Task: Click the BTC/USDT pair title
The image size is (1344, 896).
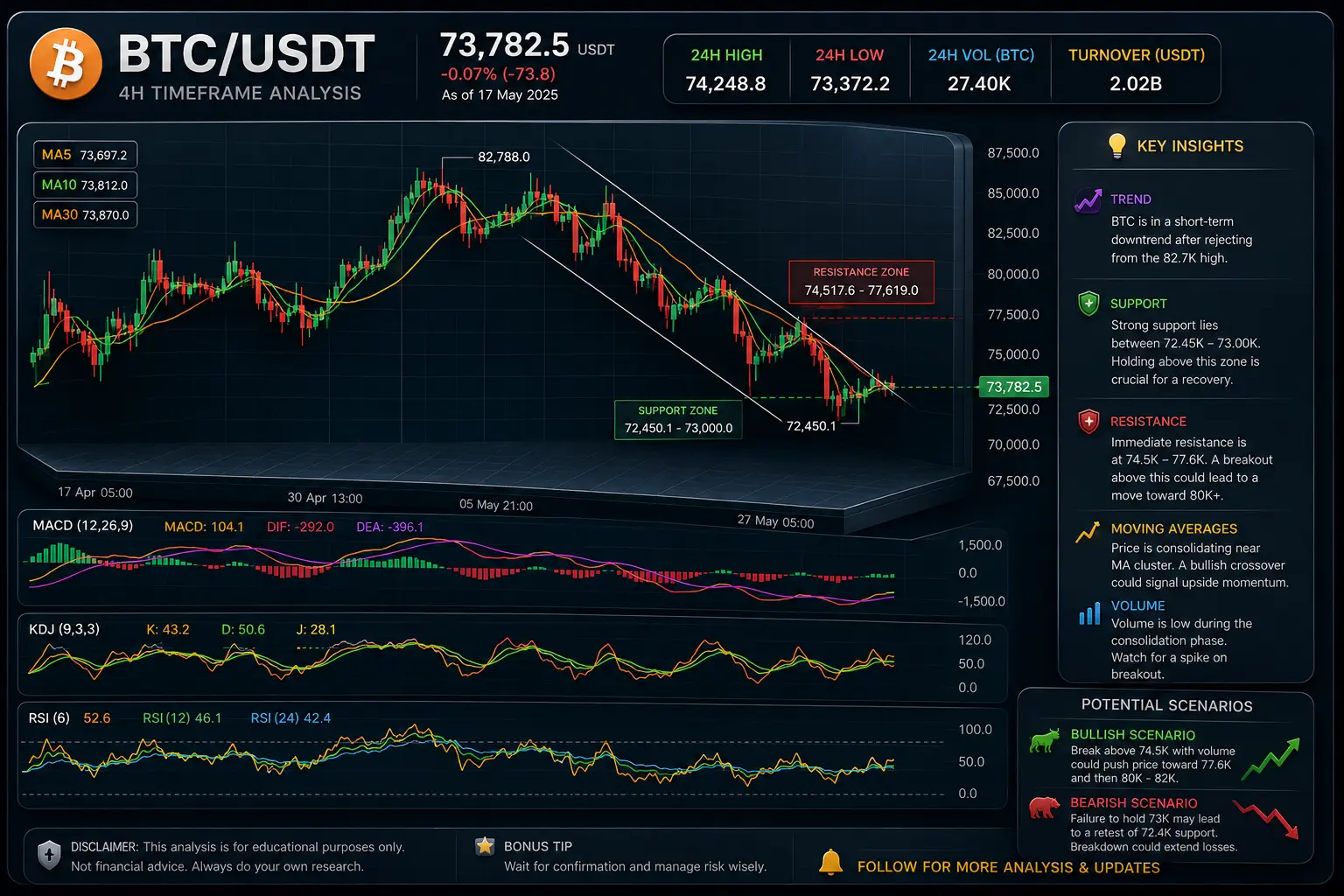Action: click(246, 53)
